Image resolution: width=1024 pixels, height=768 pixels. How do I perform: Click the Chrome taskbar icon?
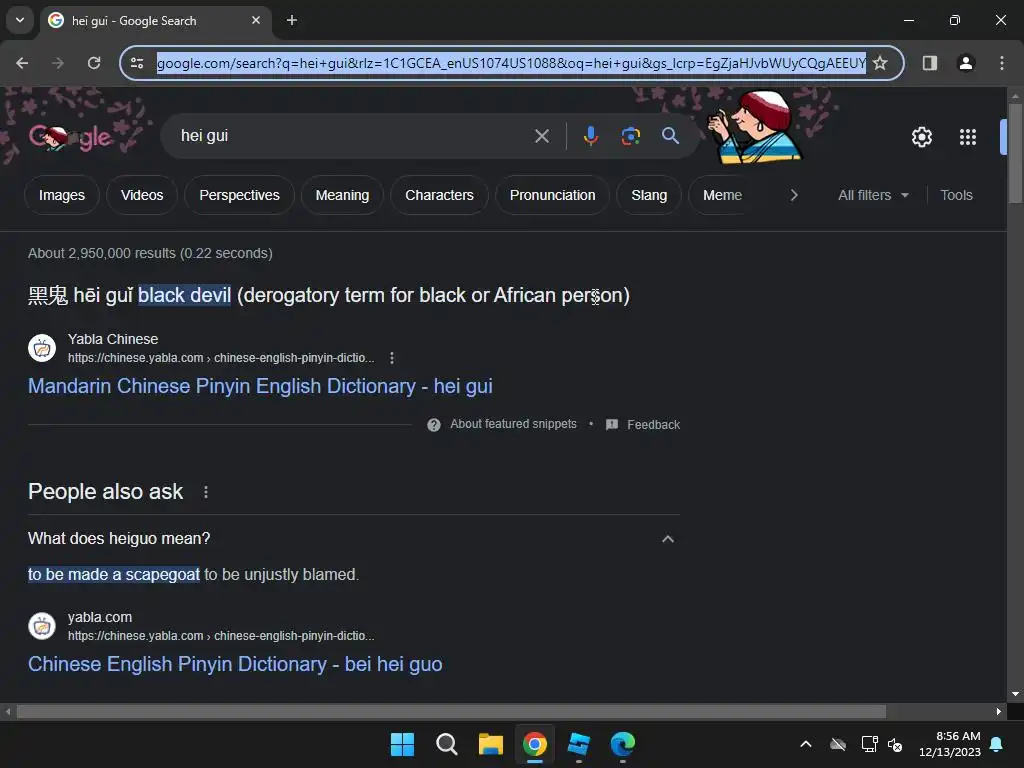click(x=535, y=744)
